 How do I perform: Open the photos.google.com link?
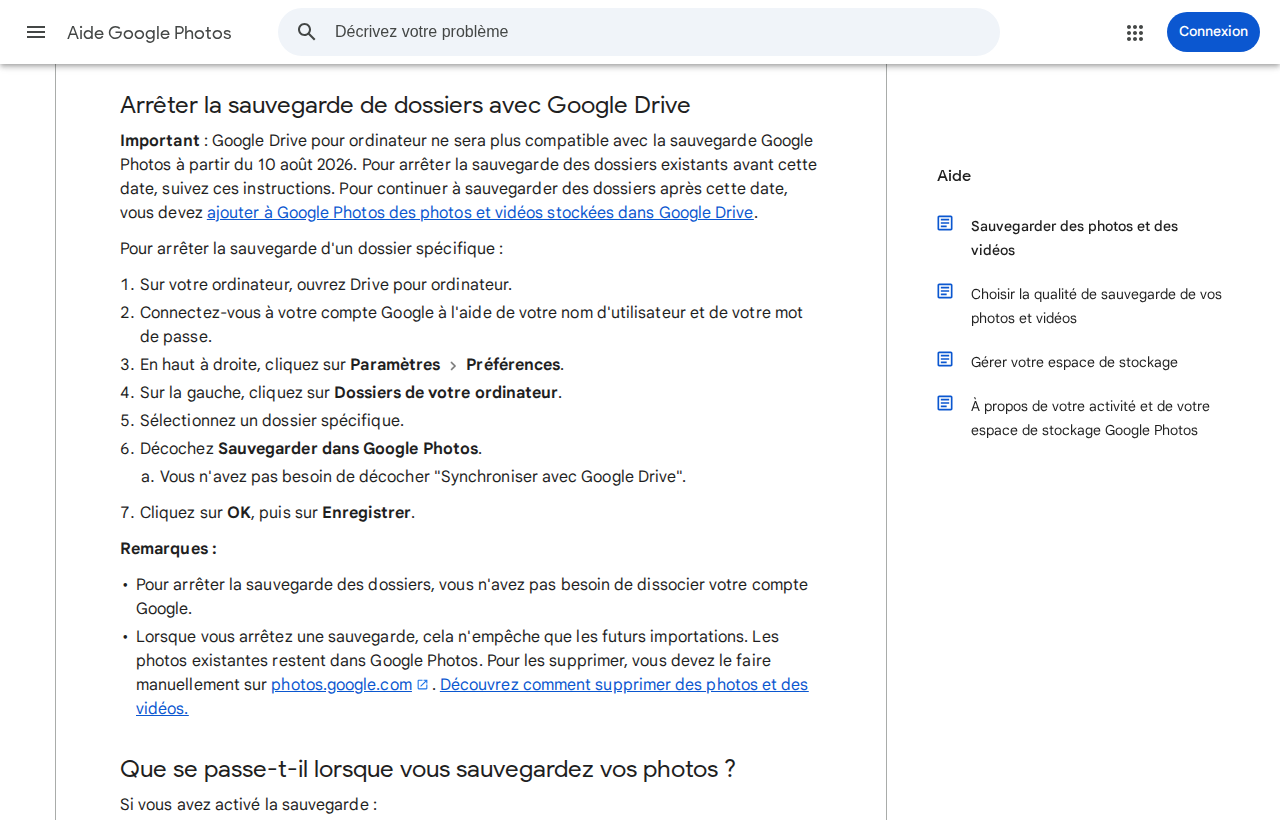(342, 685)
